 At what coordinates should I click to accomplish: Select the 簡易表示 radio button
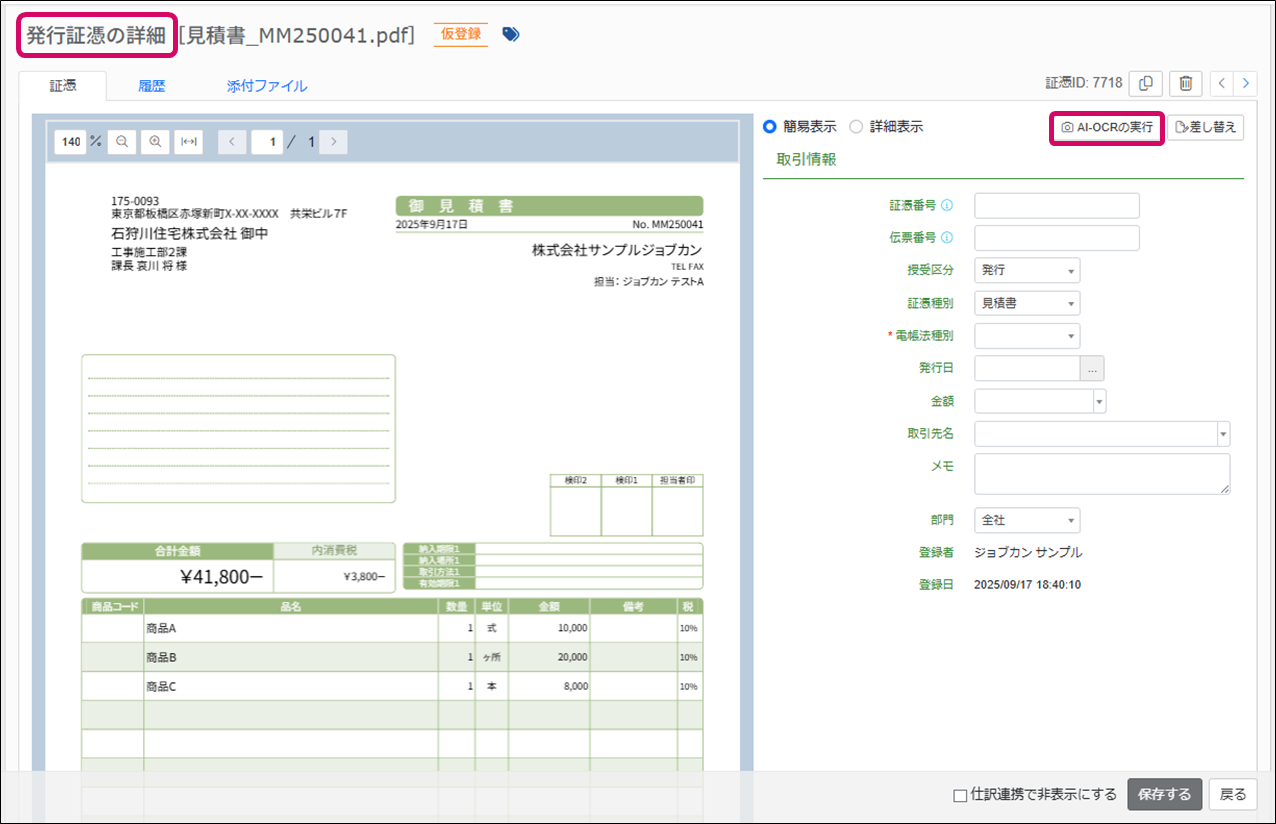click(770, 127)
